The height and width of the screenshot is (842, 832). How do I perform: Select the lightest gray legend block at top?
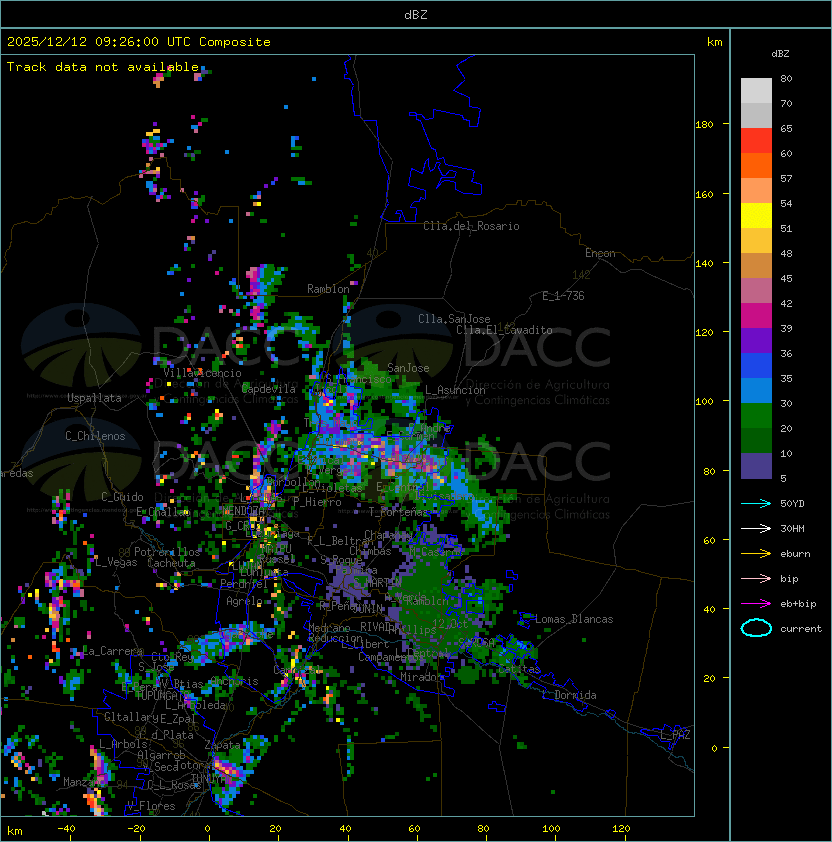click(x=756, y=91)
